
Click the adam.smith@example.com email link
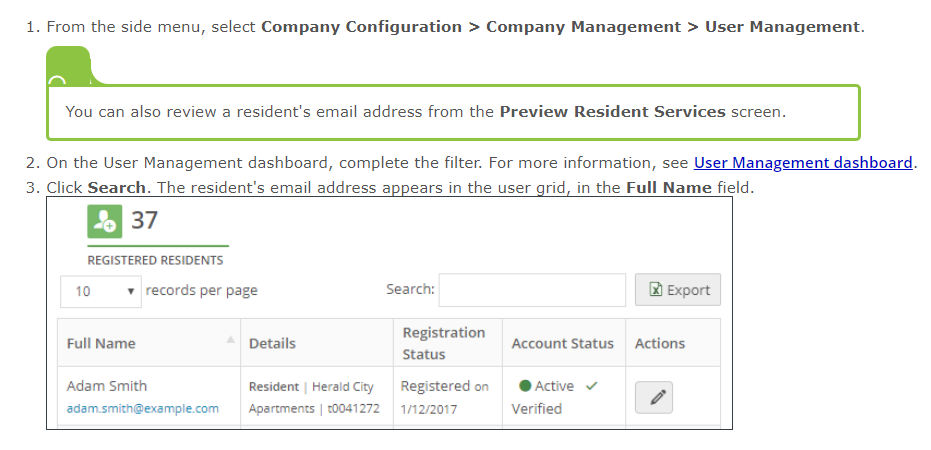142,408
